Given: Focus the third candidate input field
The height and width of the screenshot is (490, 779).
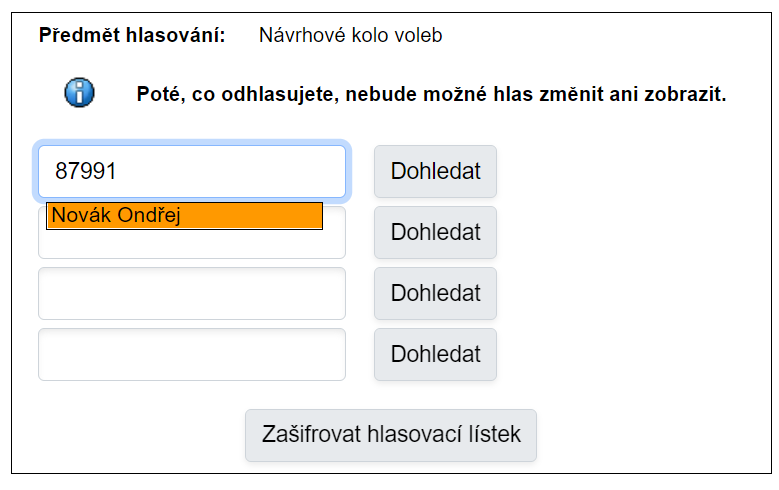Looking at the screenshot, I should tap(191, 294).
